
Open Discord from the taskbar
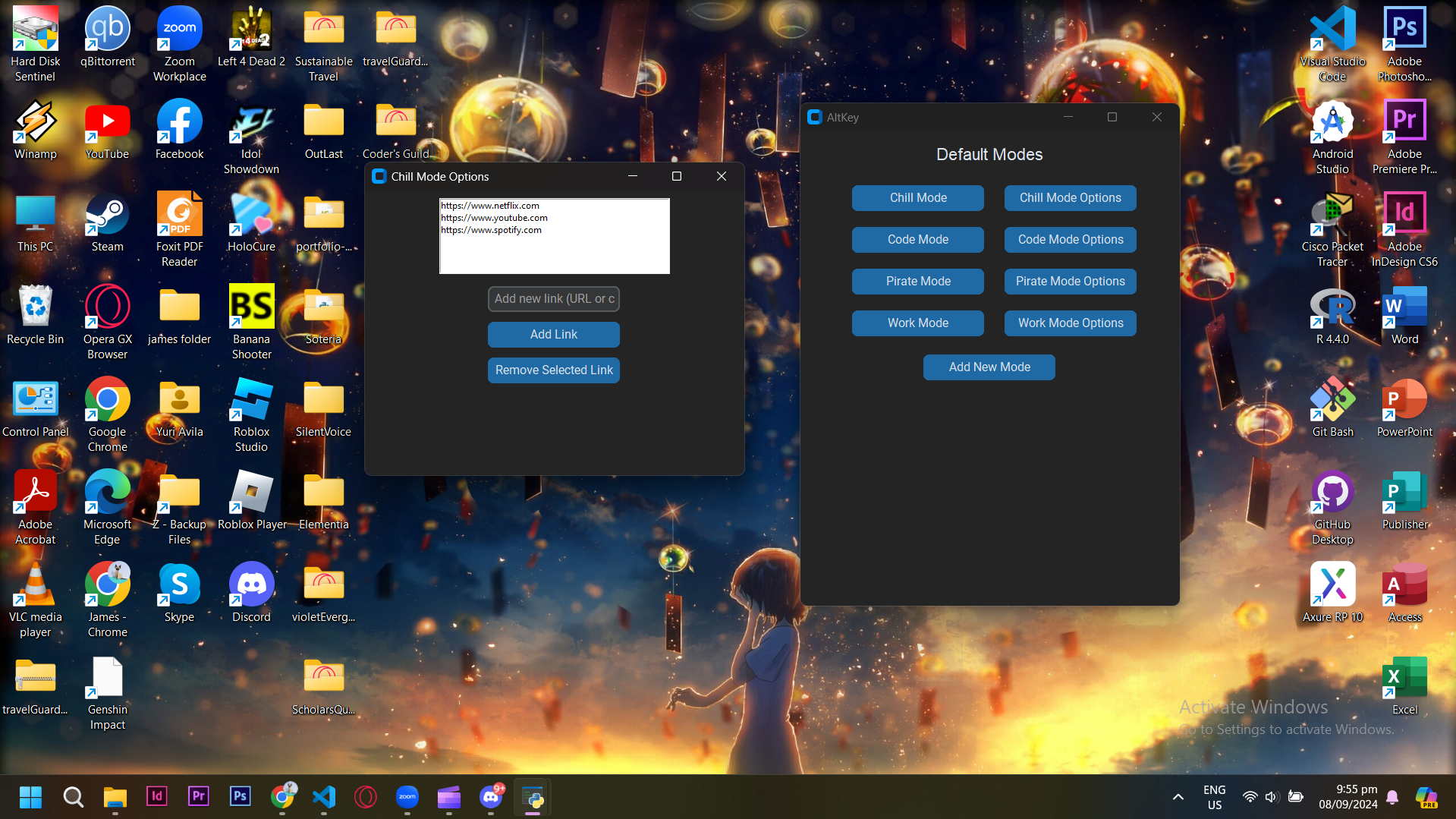(491, 797)
